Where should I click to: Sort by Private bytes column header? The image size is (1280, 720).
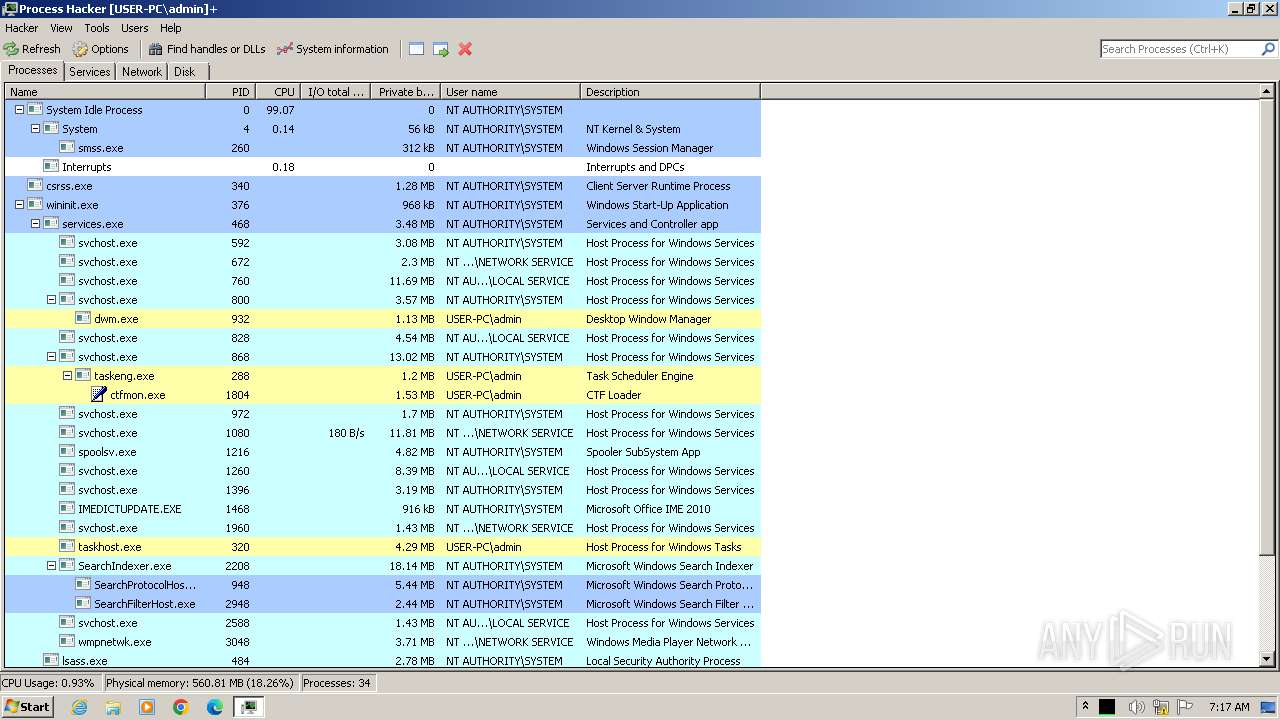[405, 92]
